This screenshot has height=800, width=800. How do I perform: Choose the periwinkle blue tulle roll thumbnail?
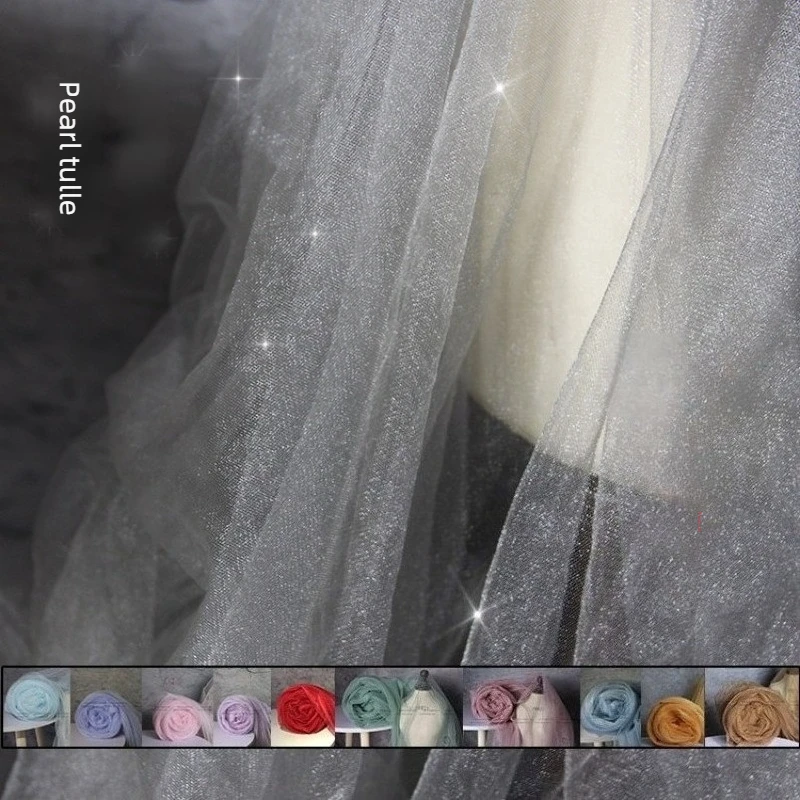click(106, 707)
